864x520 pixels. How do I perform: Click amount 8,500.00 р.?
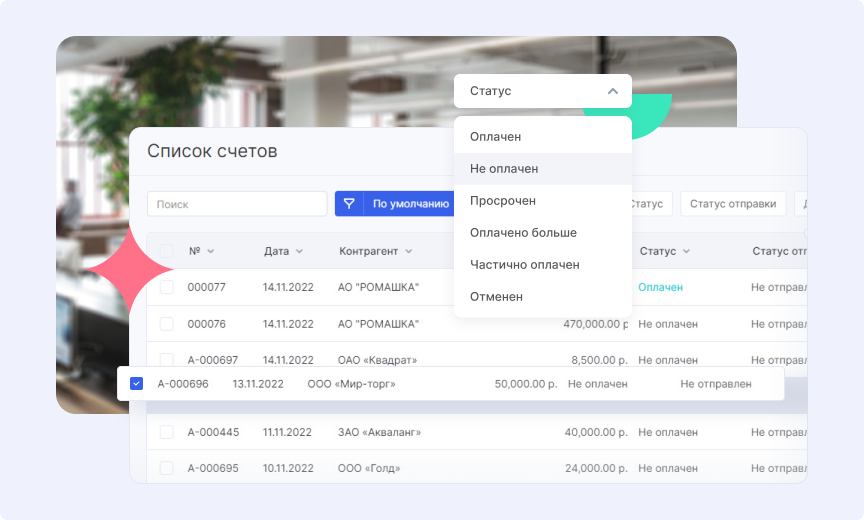pos(600,360)
